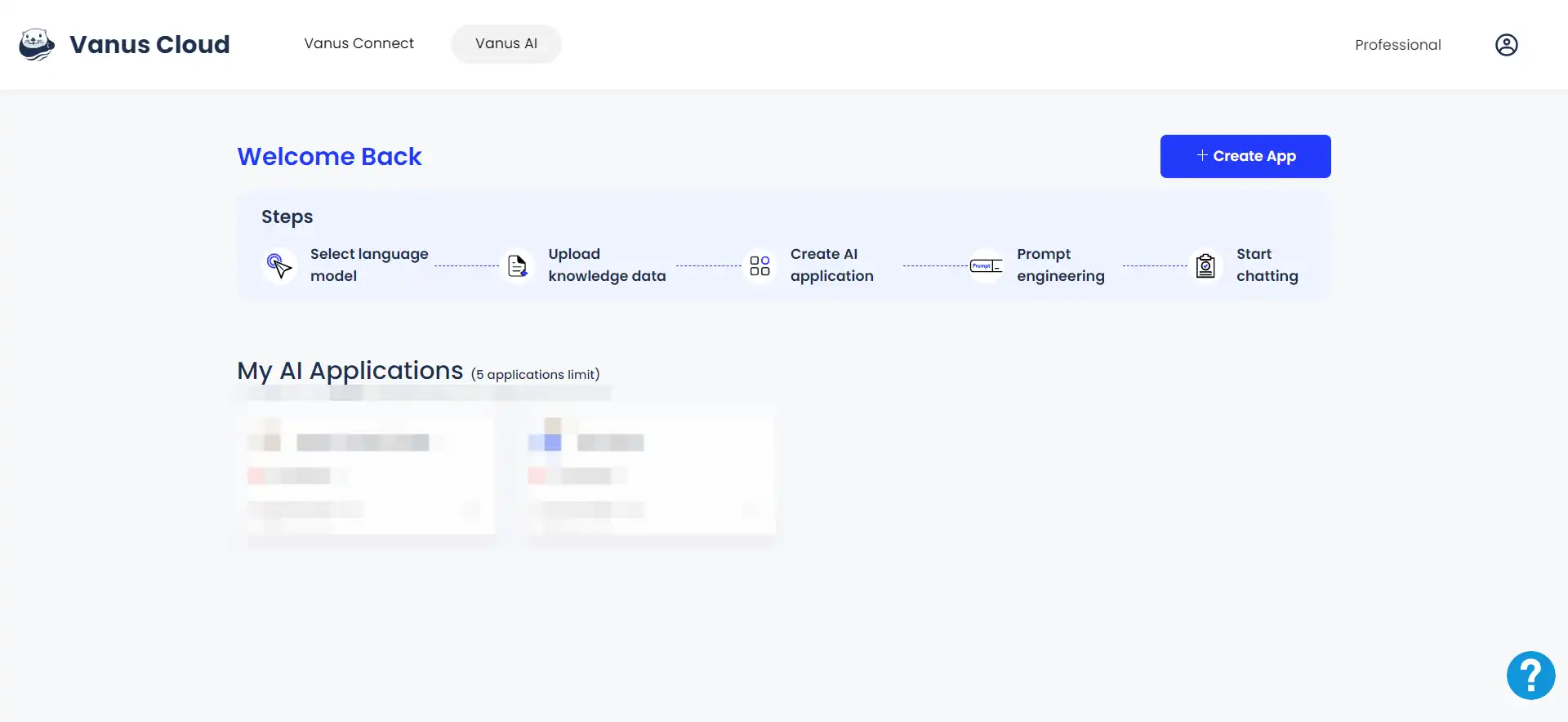Screen dimensions: 1568x722
Task: Click the '(5 applications limit)' note
Action: (536, 374)
